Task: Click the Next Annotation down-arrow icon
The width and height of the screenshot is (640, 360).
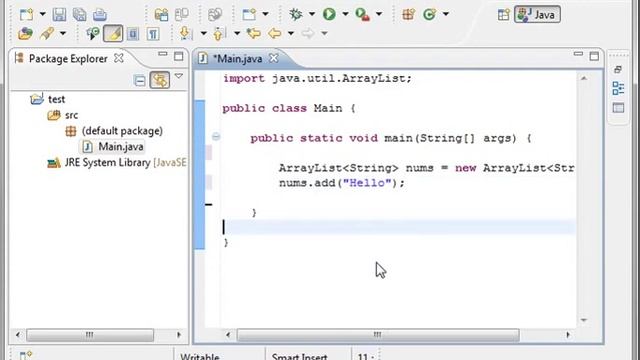Action: tap(186, 33)
